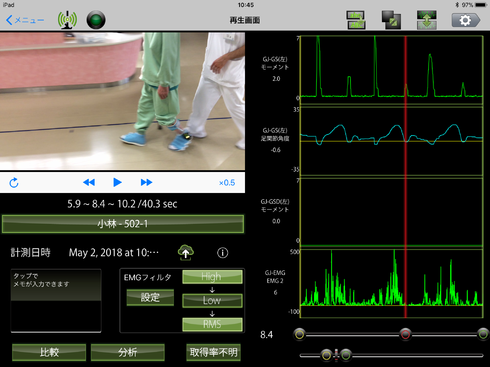Toggle the Low EMG filter
Viewport: 490px width, 367px height.
212,300
